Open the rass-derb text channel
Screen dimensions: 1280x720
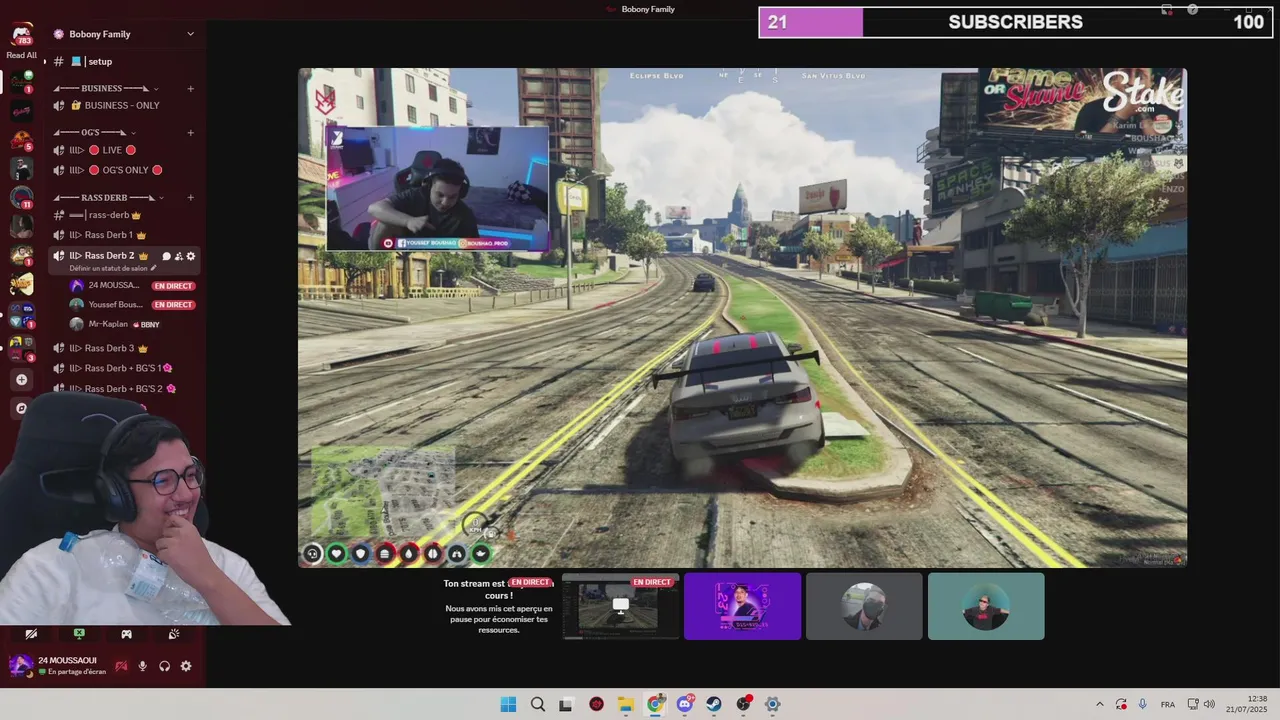125,215
